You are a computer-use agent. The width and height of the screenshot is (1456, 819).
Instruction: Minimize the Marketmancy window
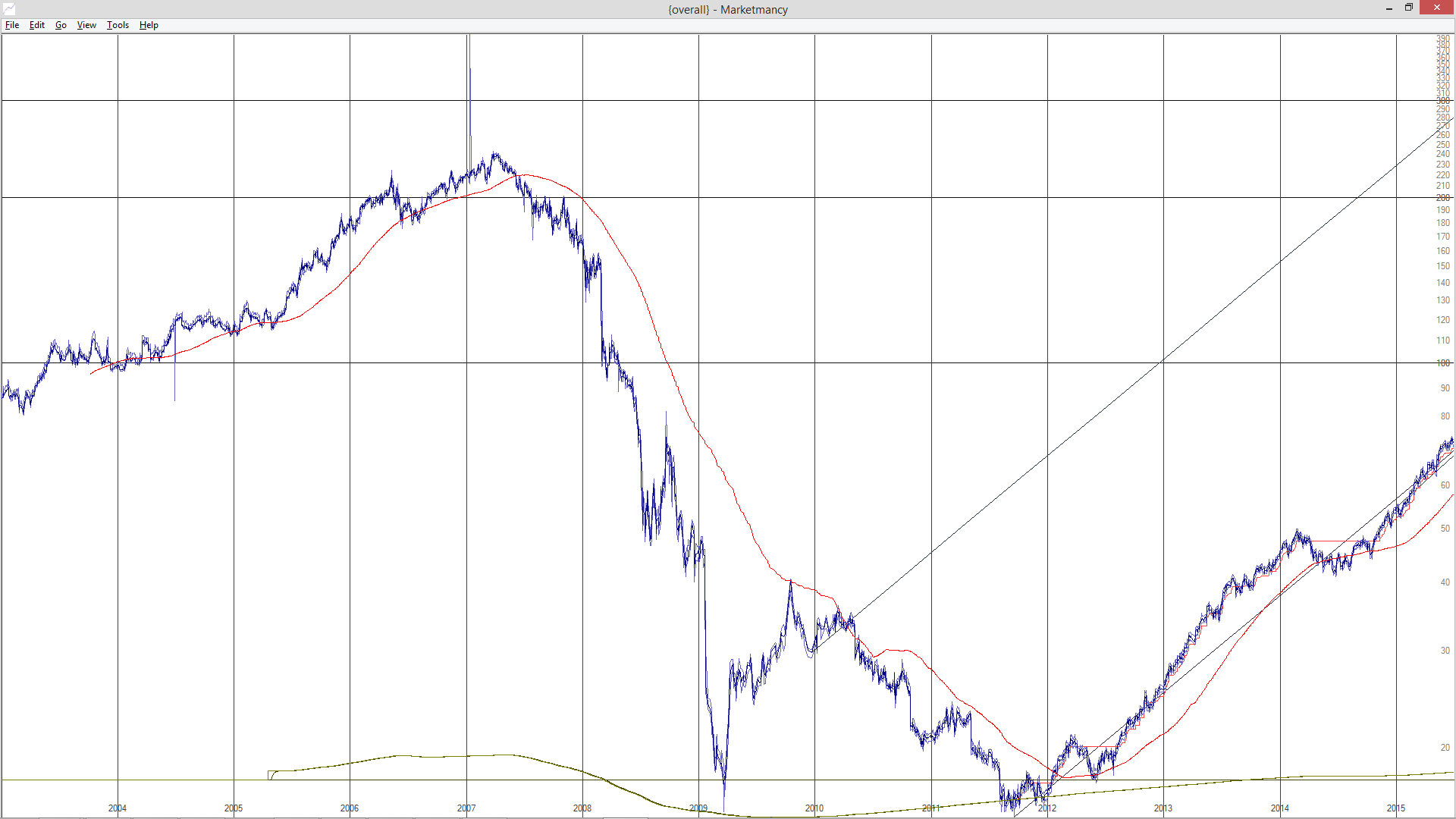[x=1389, y=8]
